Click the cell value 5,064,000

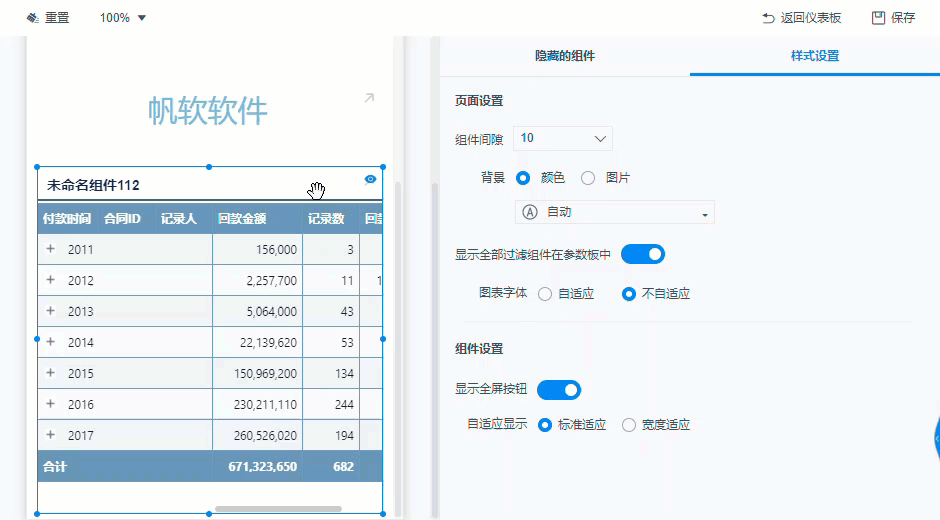(x=272, y=312)
